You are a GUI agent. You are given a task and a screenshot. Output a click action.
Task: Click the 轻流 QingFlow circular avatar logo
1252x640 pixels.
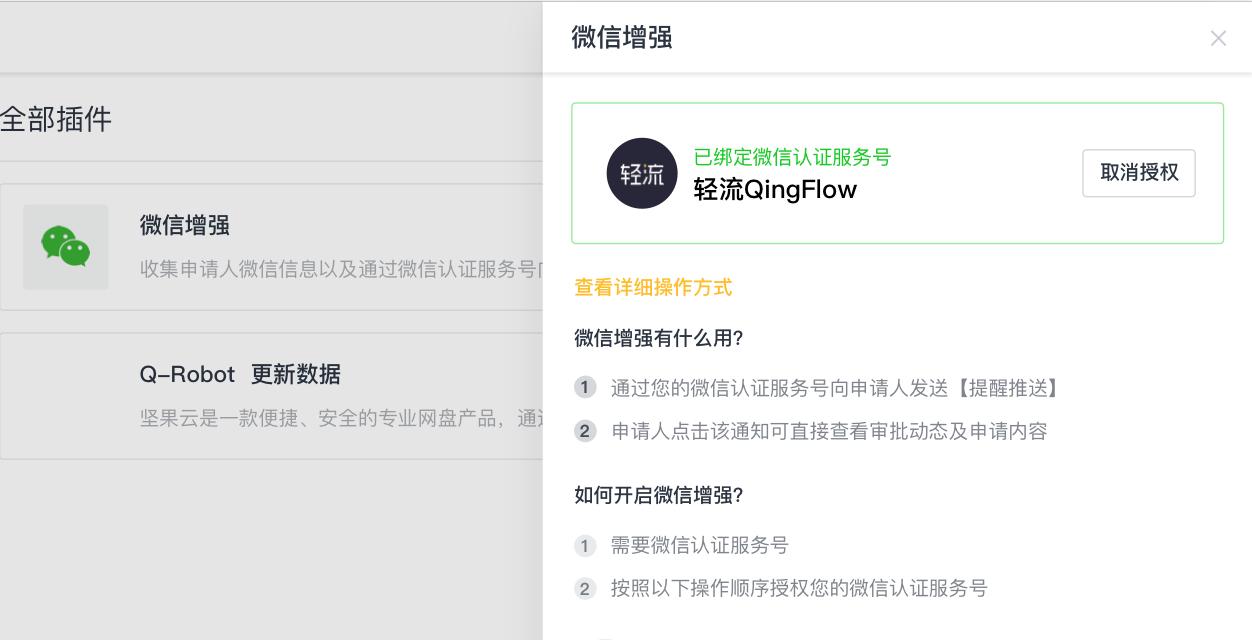point(642,173)
